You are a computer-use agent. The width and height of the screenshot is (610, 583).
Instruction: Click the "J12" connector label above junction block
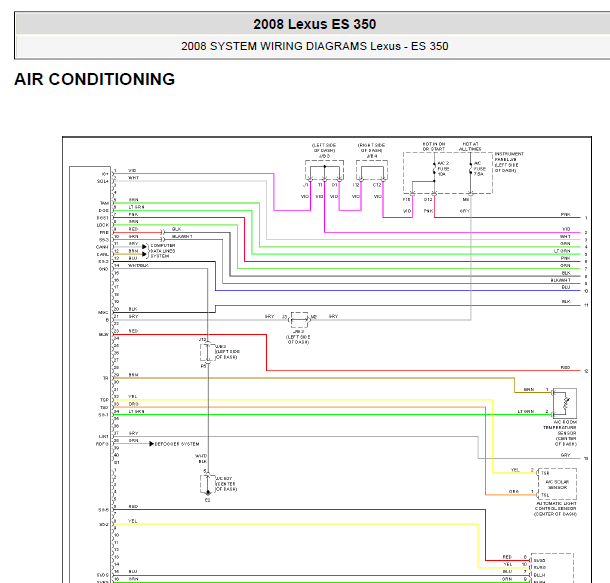point(202,340)
